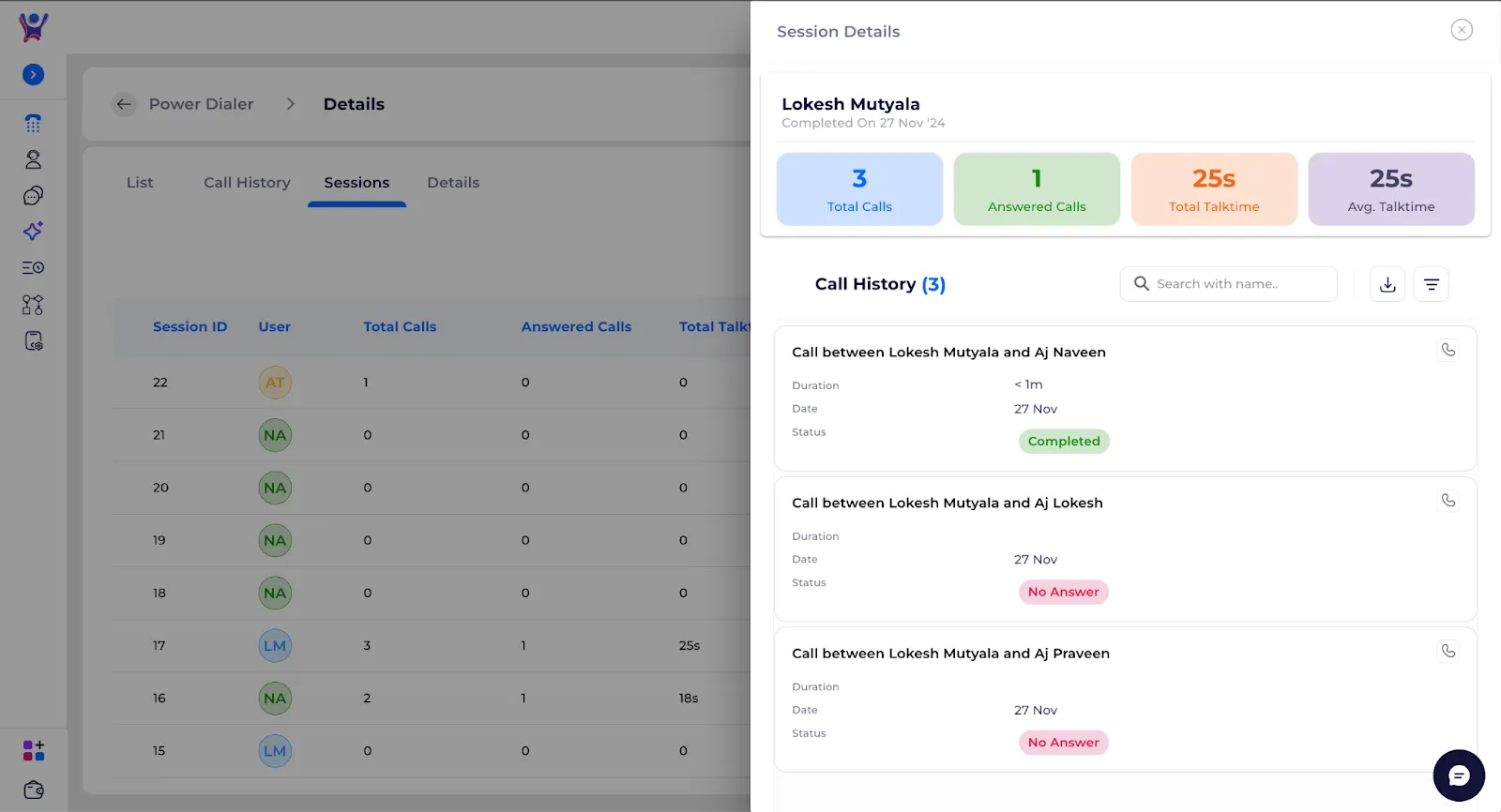This screenshot has width=1501, height=812.
Task: Click the NA avatar in session 19
Action: [x=275, y=540]
